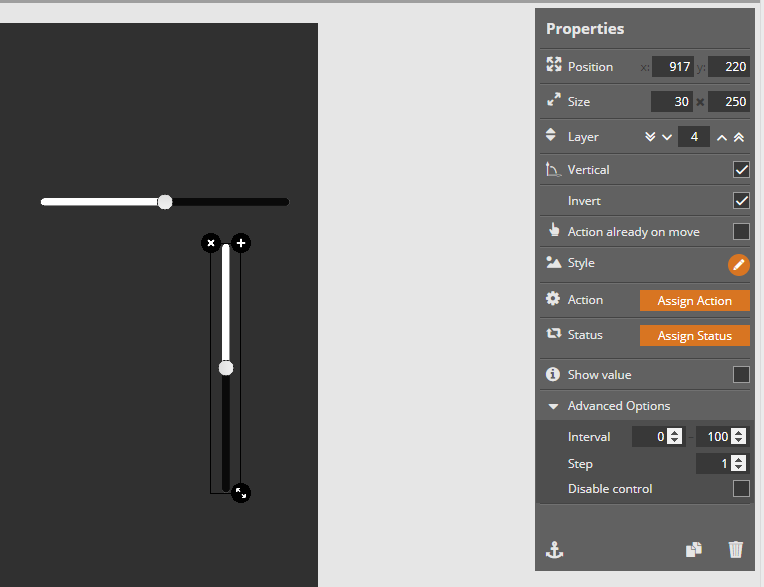
Task: Move layer up one with single chevron
Action: [722, 137]
